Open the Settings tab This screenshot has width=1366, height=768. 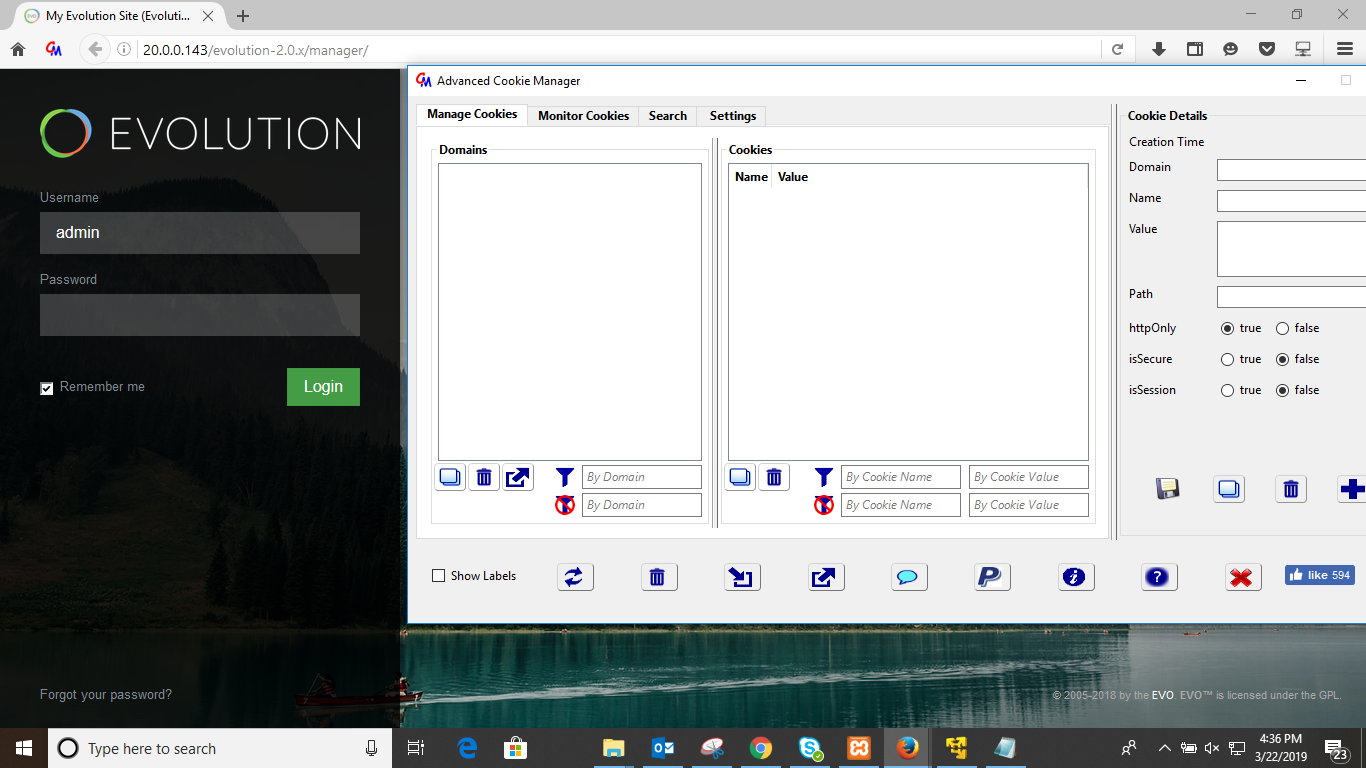(731, 115)
